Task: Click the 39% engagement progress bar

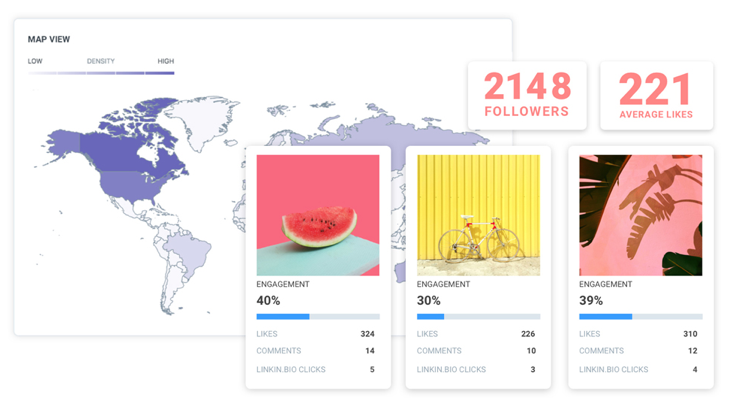Action: click(641, 316)
